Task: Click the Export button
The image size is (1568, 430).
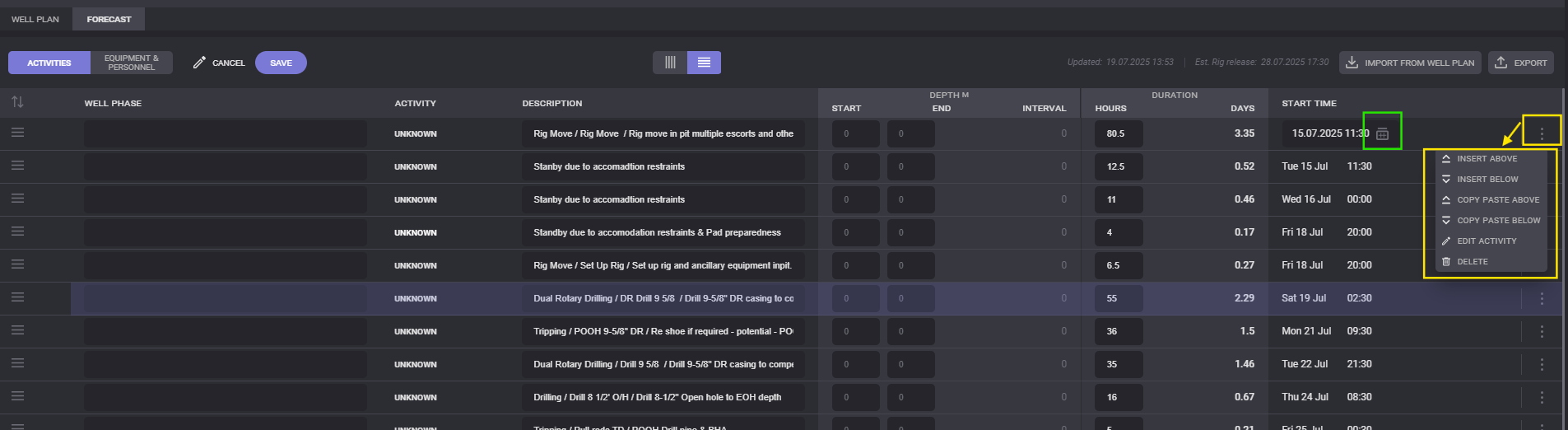Action: click(1520, 63)
